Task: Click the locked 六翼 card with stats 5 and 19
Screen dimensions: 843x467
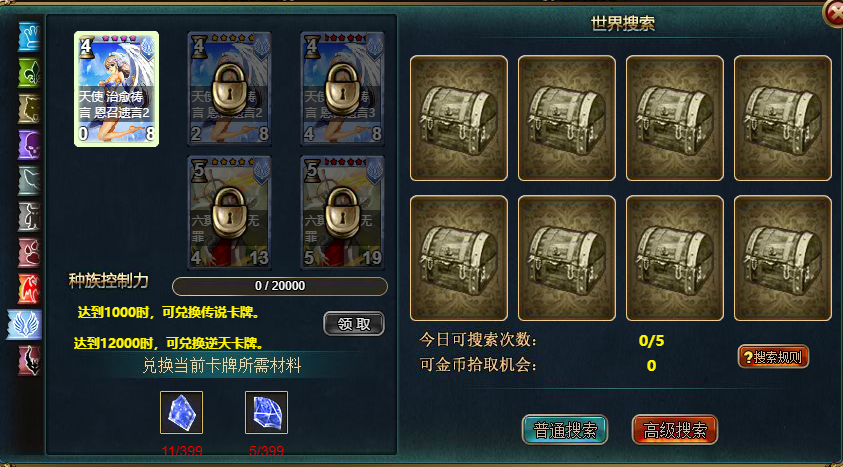Action: pyautogui.click(x=342, y=213)
